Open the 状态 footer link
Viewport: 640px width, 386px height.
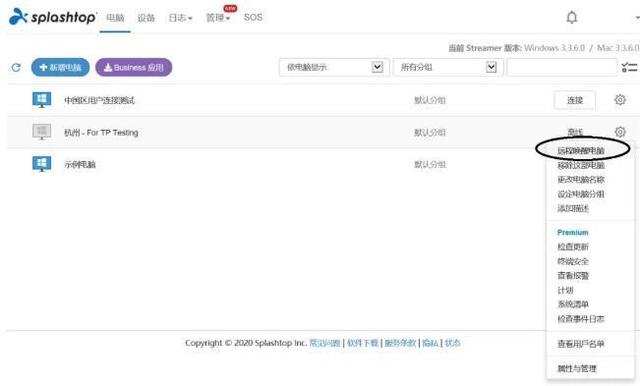pyautogui.click(x=452, y=343)
